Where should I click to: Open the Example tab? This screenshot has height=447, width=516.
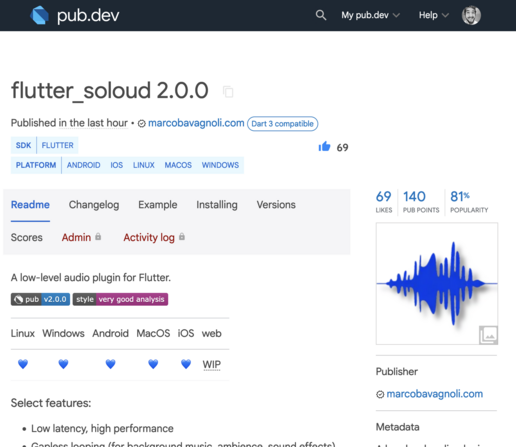coord(158,205)
